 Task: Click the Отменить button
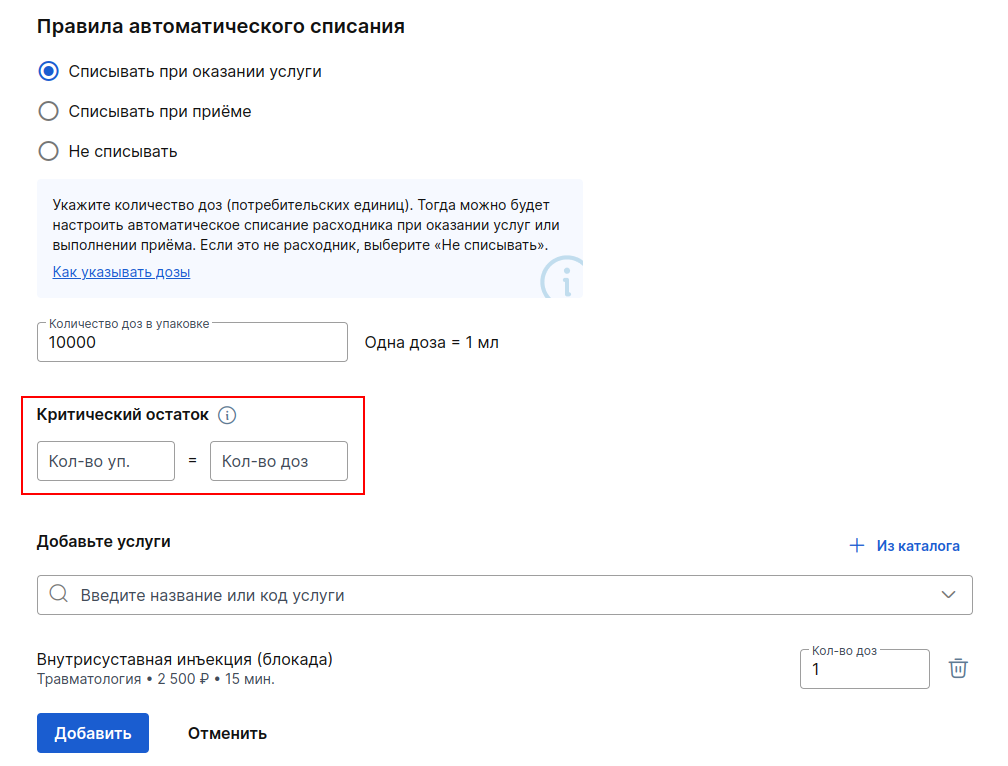pyautogui.click(x=227, y=733)
